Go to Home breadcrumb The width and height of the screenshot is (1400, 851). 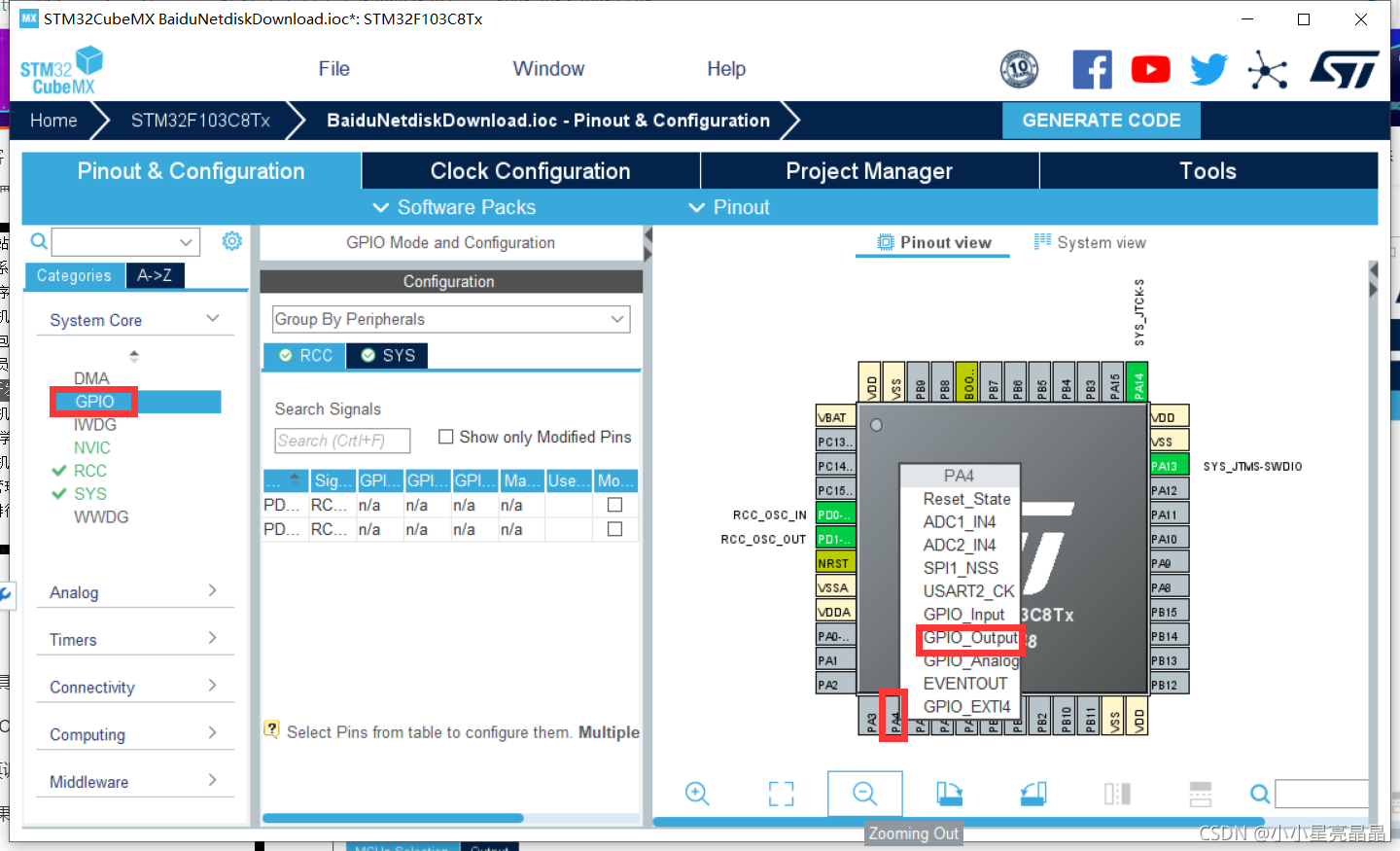[x=53, y=121]
